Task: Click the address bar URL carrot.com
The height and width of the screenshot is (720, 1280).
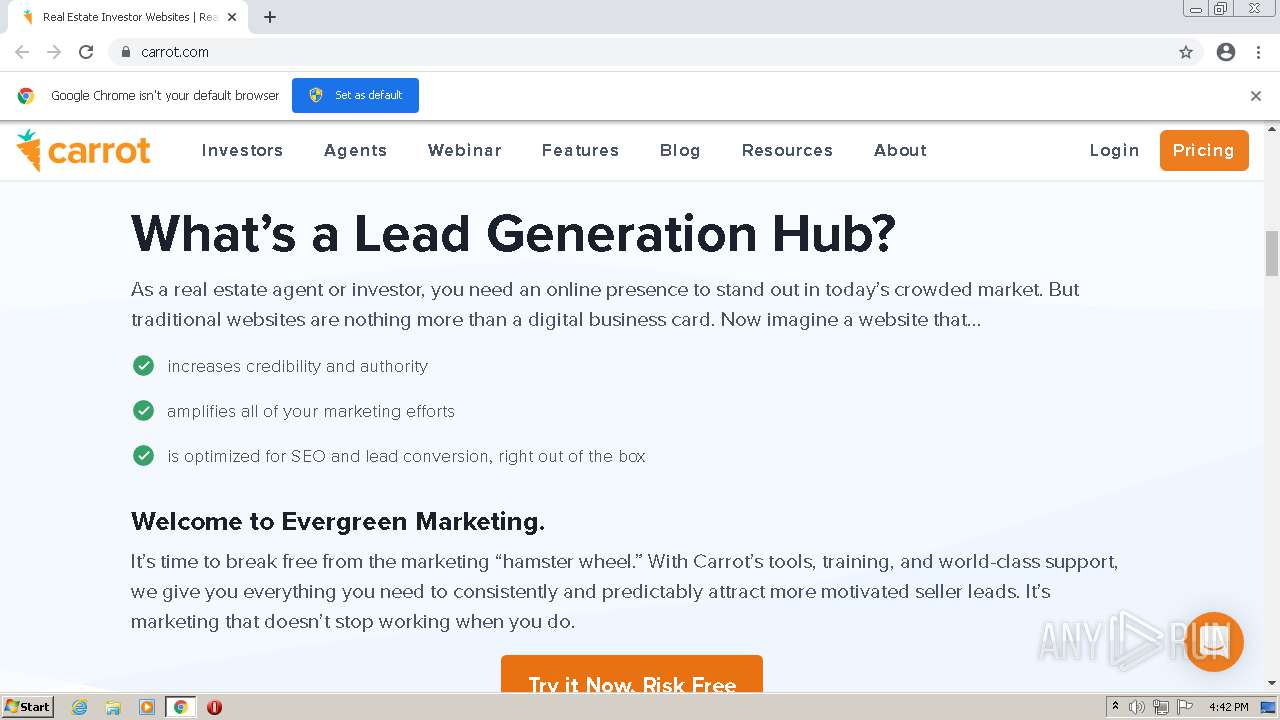Action: pyautogui.click(x=175, y=52)
